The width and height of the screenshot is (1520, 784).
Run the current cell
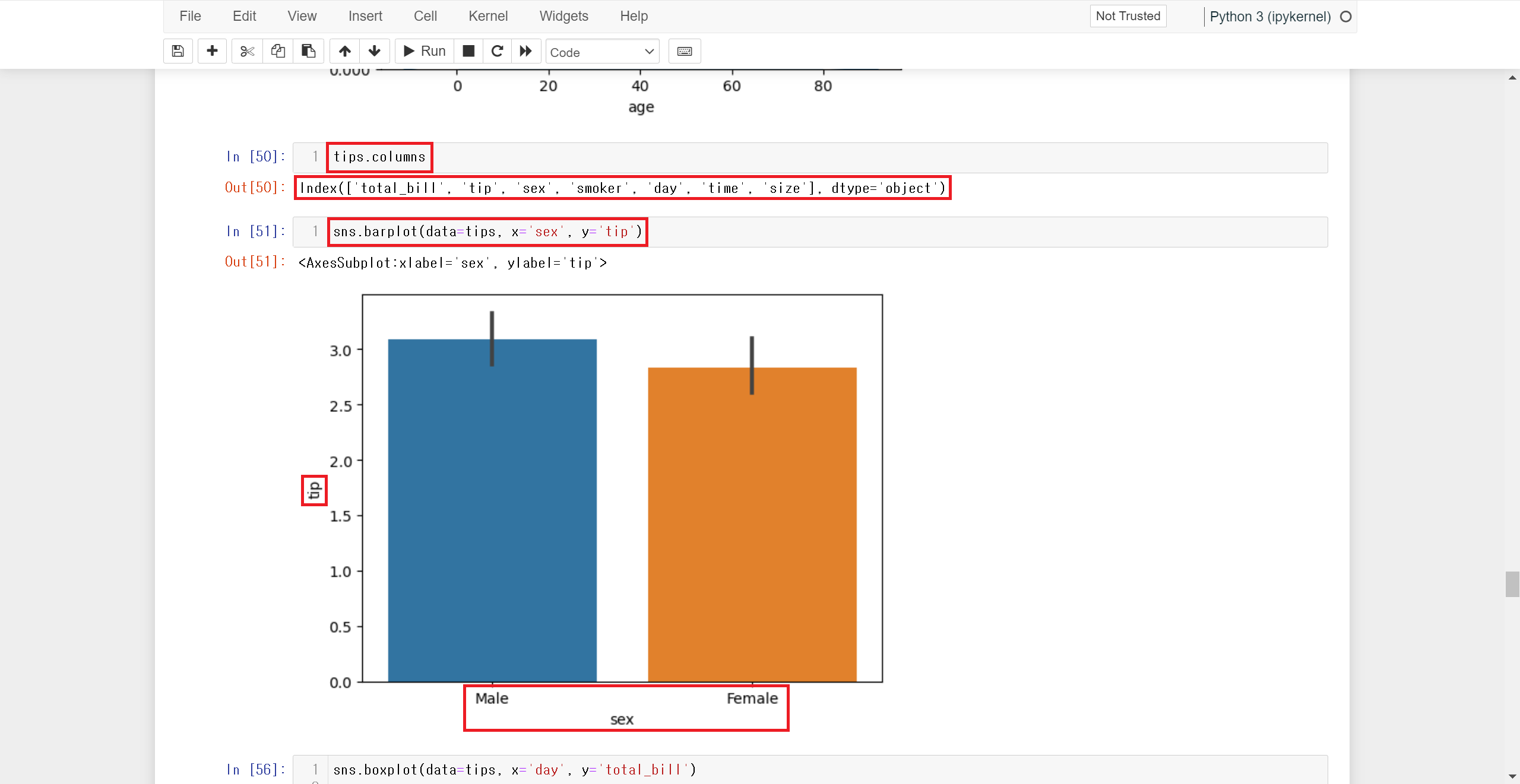coord(425,51)
